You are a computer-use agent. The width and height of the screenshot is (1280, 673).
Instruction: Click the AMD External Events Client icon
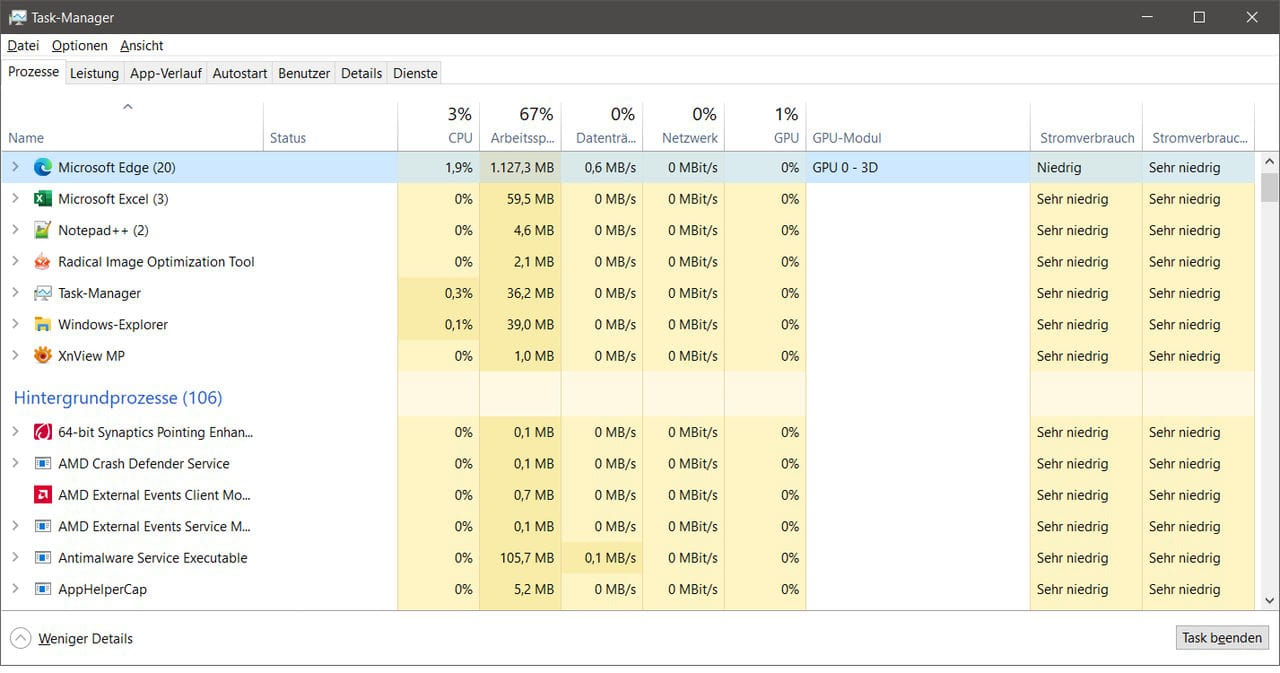(x=42, y=495)
